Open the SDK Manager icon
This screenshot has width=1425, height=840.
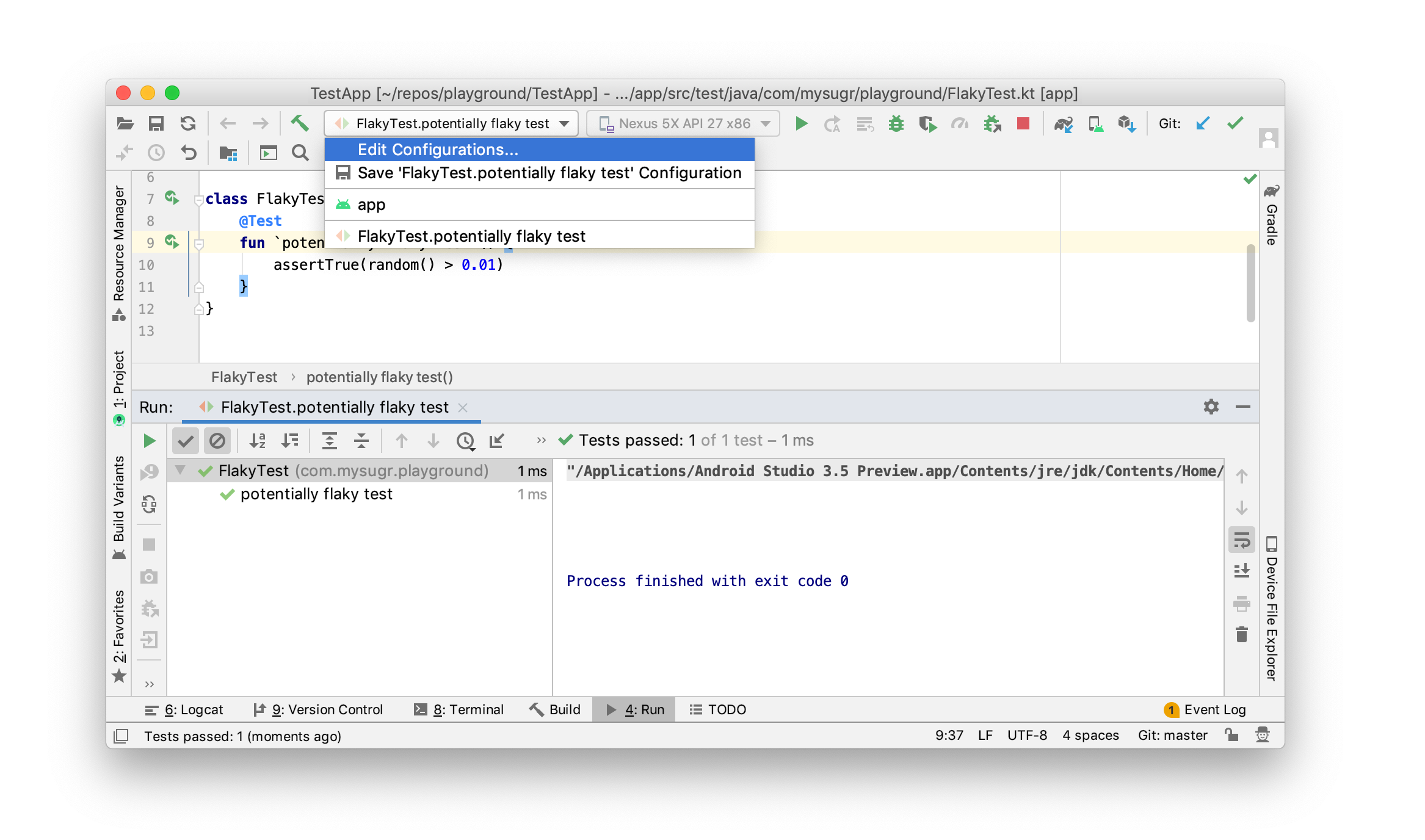pyautogui.click(x=1126, y=125)
